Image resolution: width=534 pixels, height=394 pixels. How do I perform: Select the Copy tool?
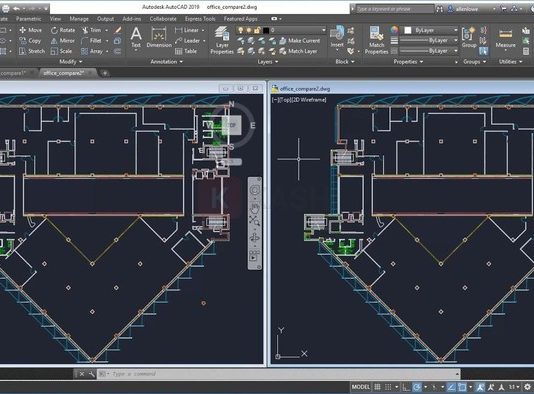click(x=30, y=41)
